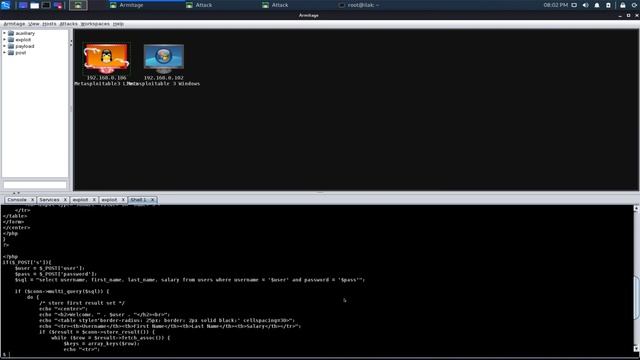This screenshot has height=360, width=640.
Task: Click the logout power icon in panel
Action: [635, 5]
